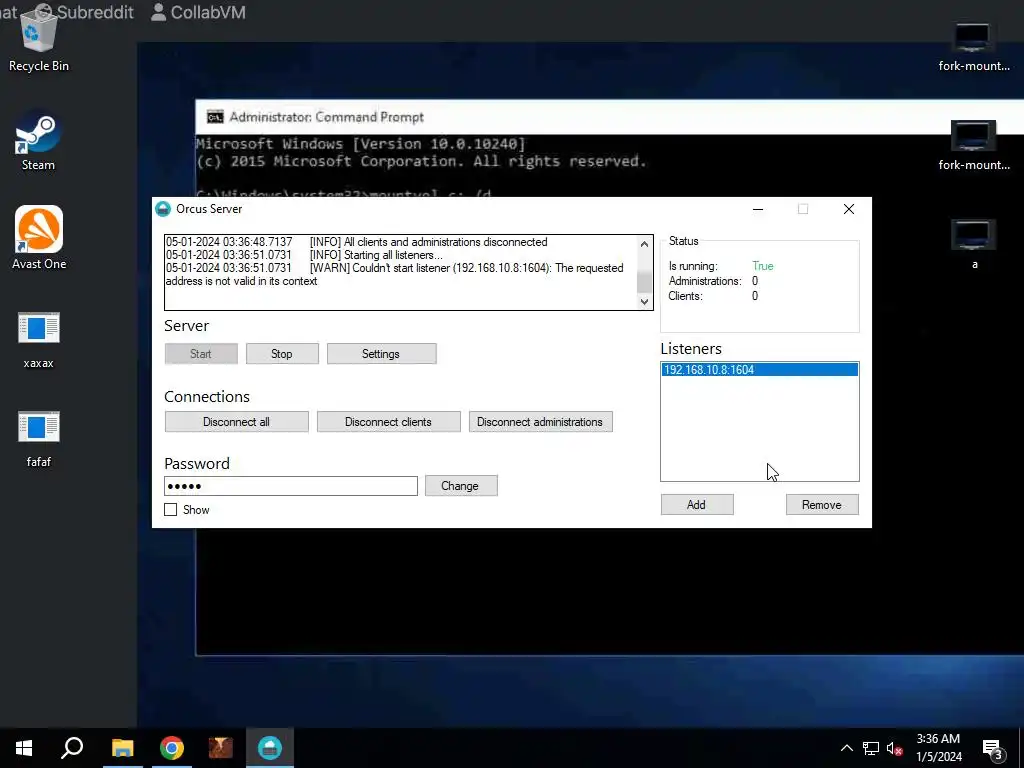
Task: Open the Avast One desktop shortcut
Action: (39, 238)
